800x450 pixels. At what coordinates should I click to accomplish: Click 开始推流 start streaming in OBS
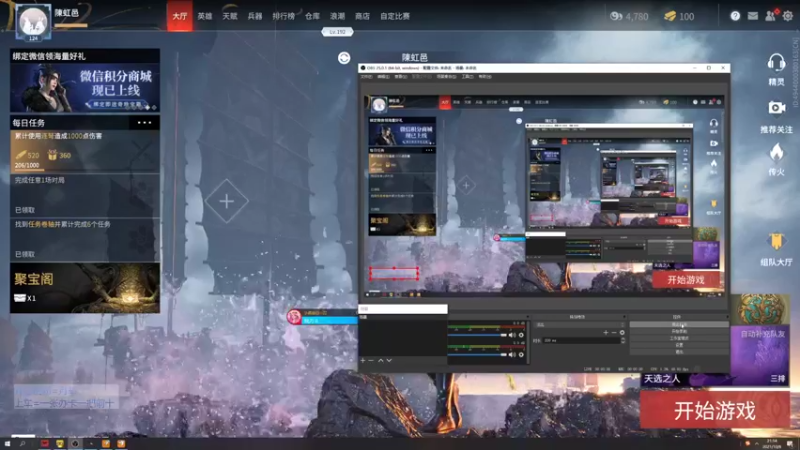pos(679,324)
